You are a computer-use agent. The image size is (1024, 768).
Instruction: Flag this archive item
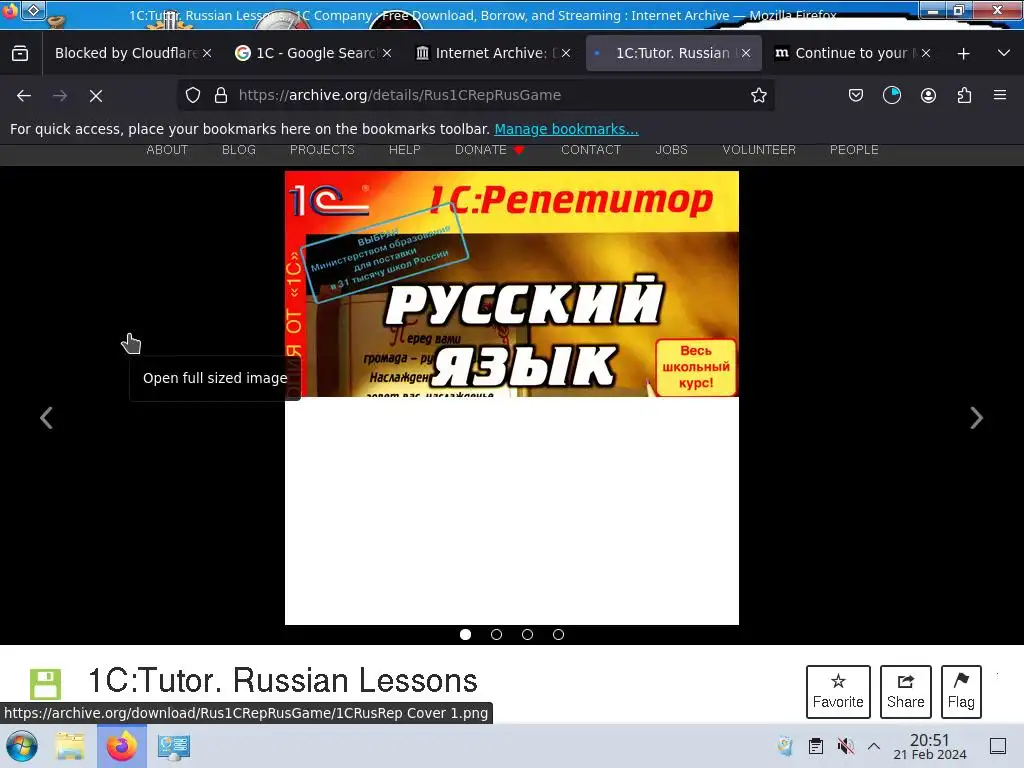[961, 692]
